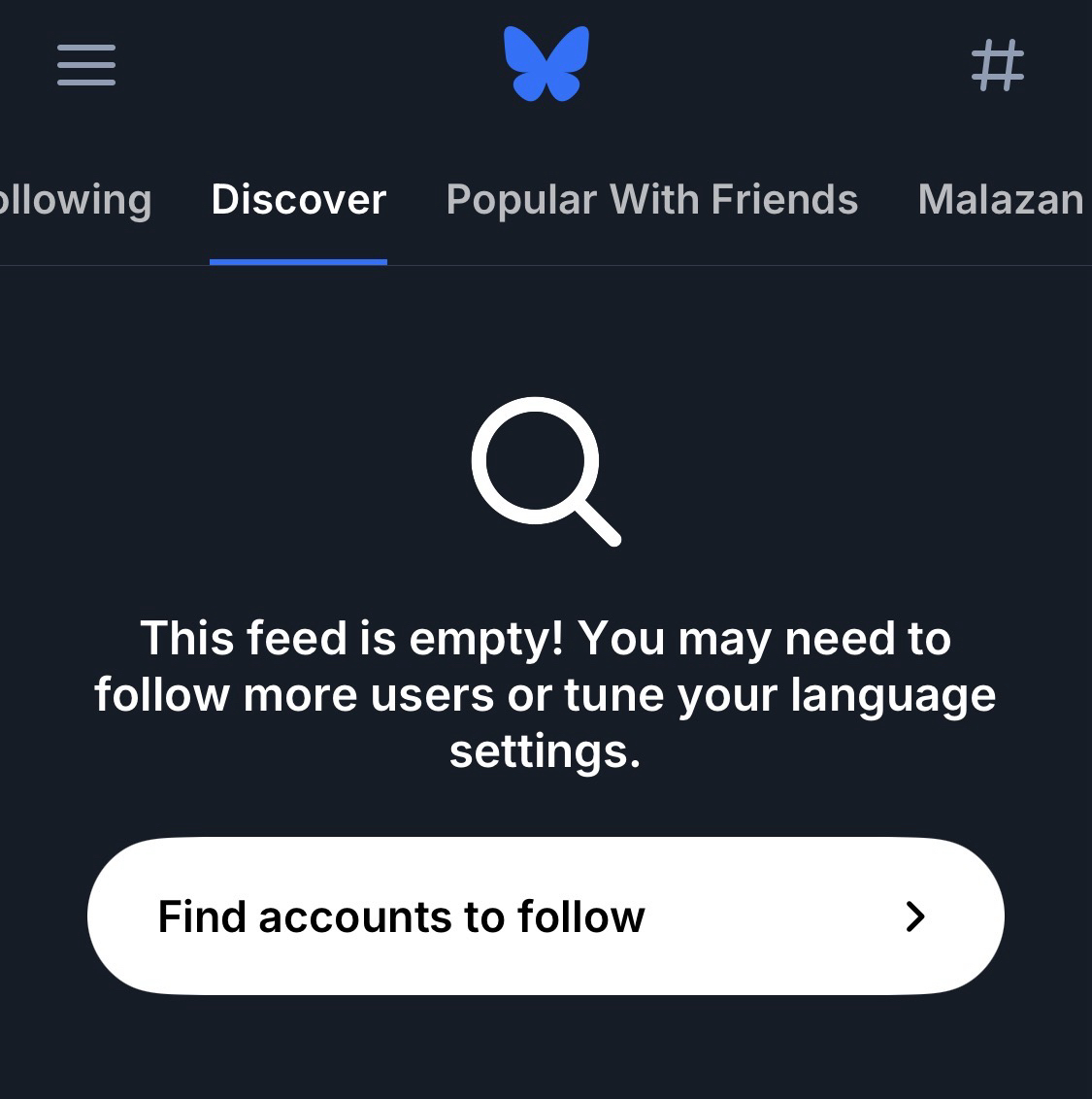Click the magnifying glass illustration

pyautogui.click(x=546, y=471)
